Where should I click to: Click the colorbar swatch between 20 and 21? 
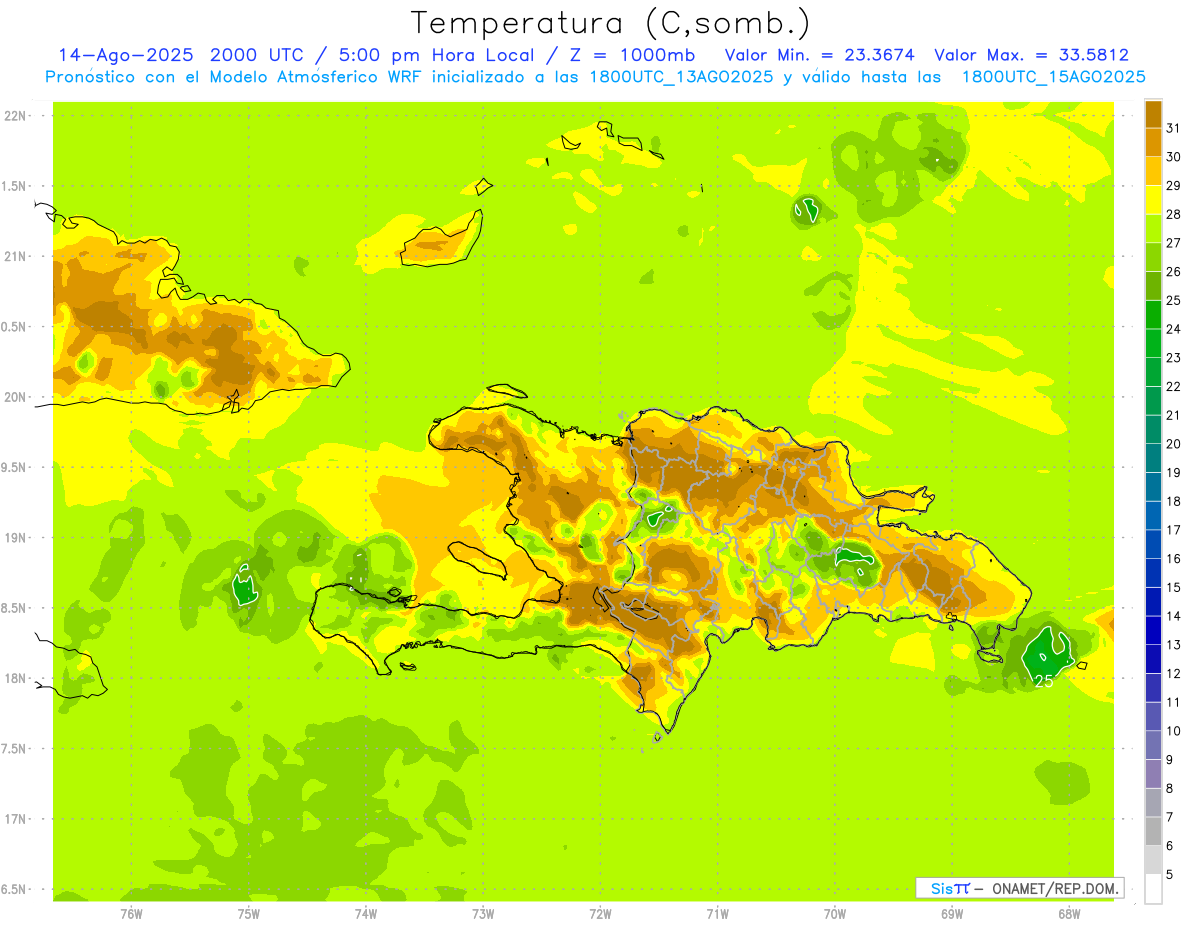[1153, 429]
